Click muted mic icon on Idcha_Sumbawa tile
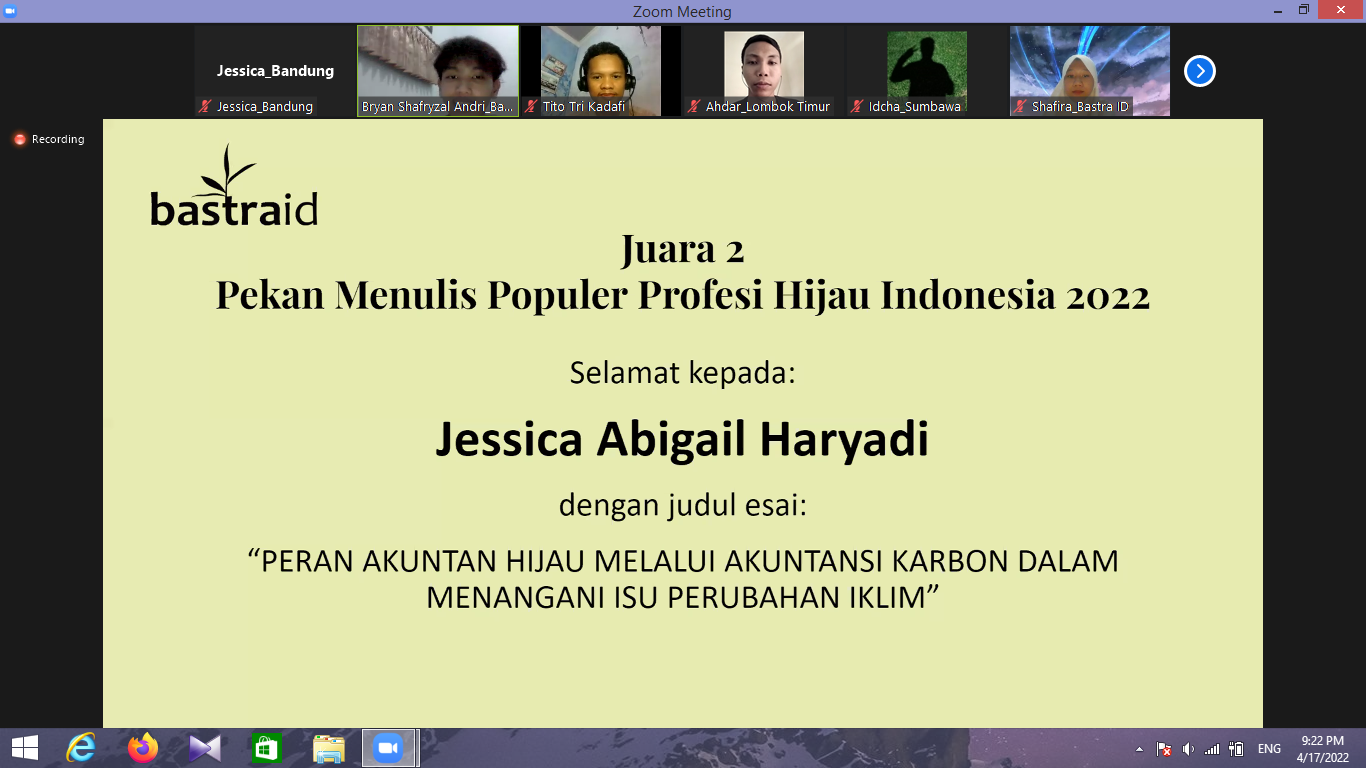 pos(857,105)
